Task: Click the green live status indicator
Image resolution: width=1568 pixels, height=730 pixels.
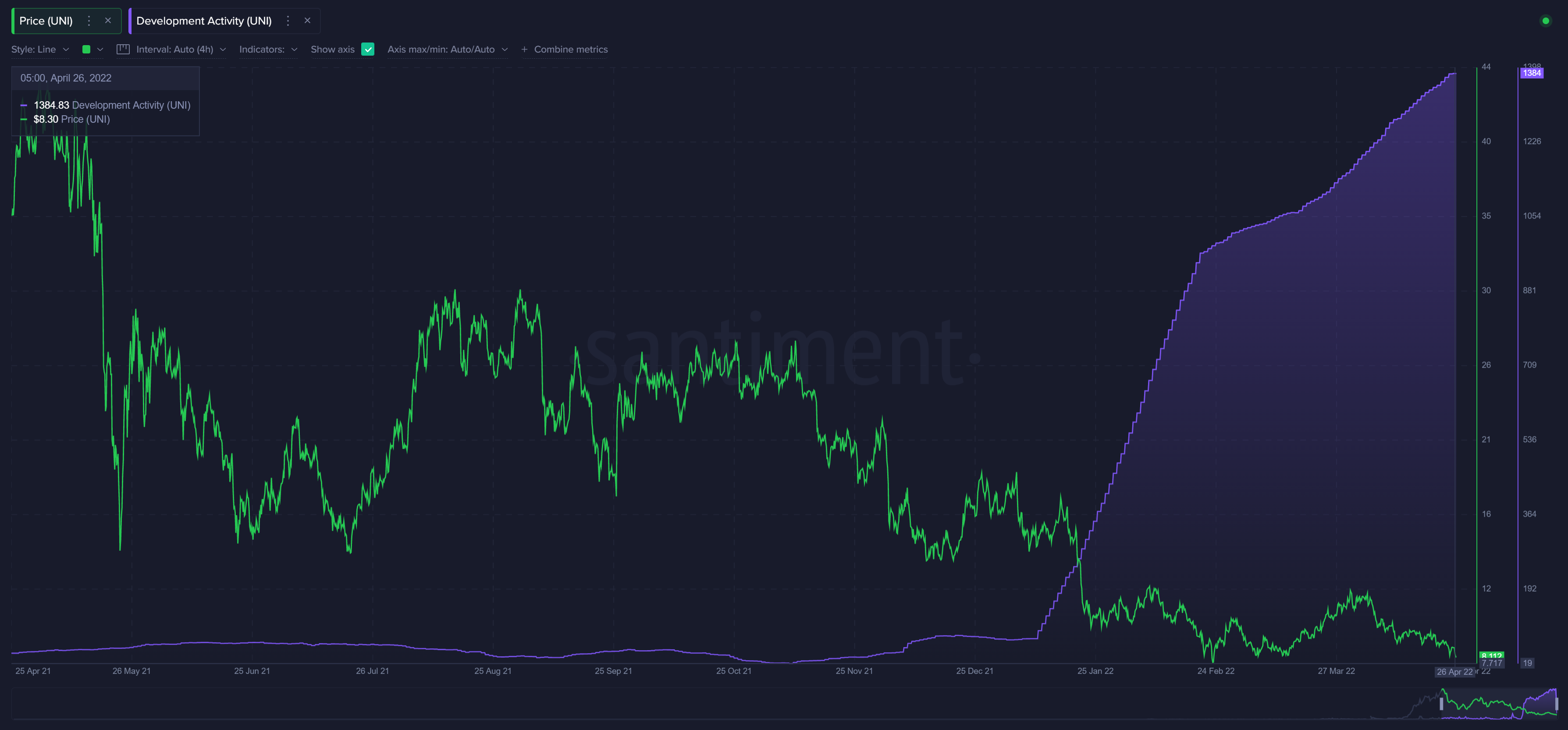Action: pos(1546,21)
